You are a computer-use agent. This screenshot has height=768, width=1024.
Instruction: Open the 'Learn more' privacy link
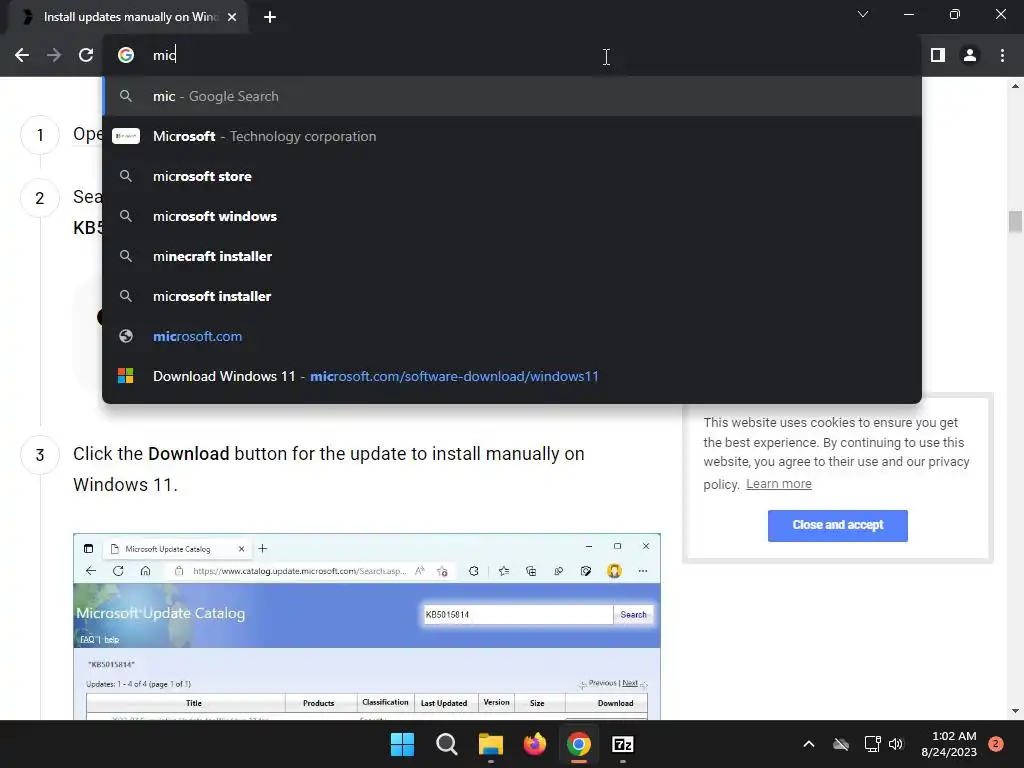point(778,484)
